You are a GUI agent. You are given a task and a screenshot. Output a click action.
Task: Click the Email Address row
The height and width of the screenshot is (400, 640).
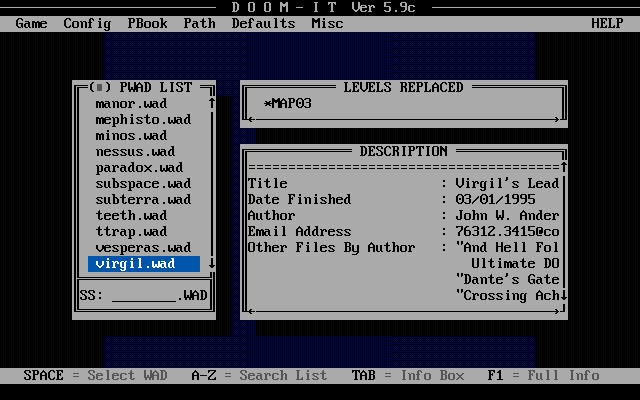pyautogui.click(x=404, y=231)
